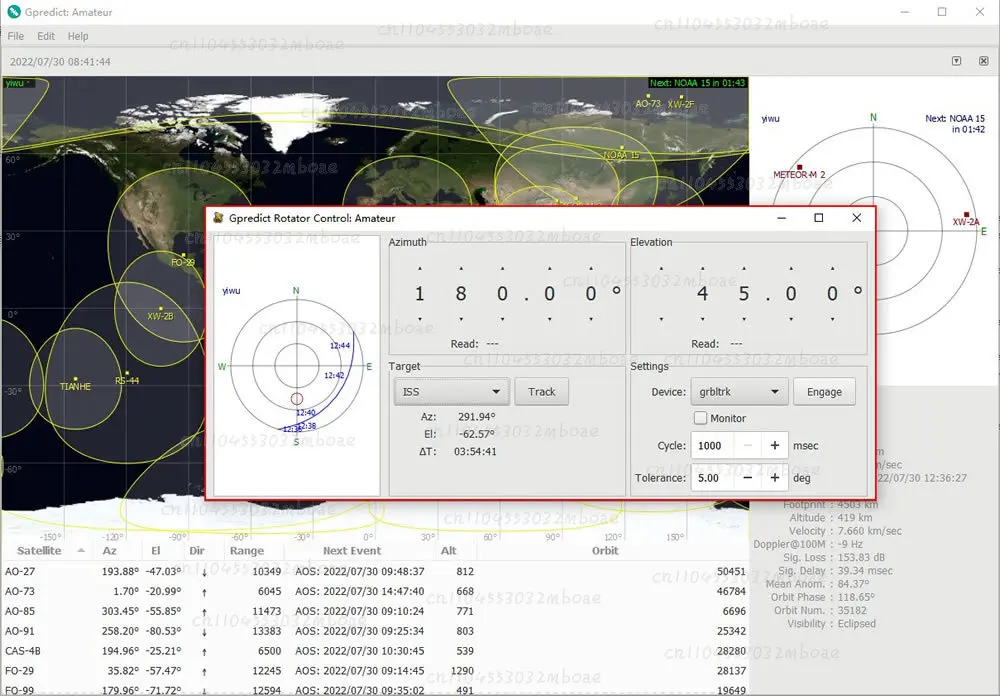1000x696 pixels.
Task: Decrease the elevation hundredths digit
Action: pos(833,319)
